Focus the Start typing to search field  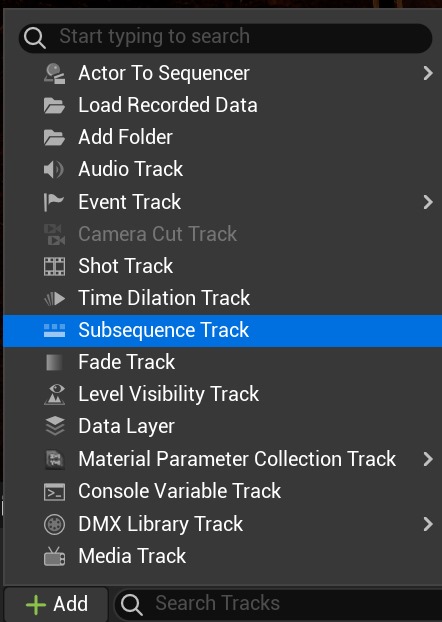point(225,38)
